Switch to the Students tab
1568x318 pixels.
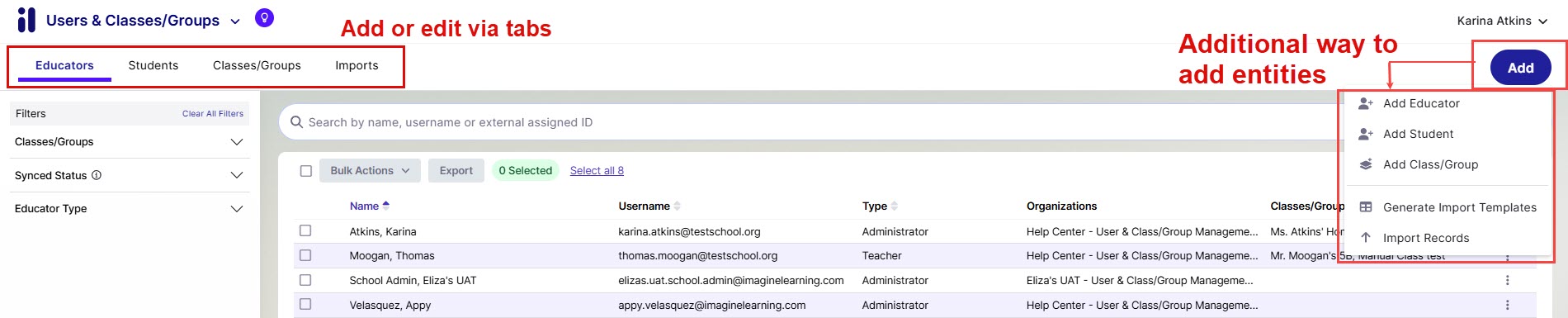click(153, 66)
